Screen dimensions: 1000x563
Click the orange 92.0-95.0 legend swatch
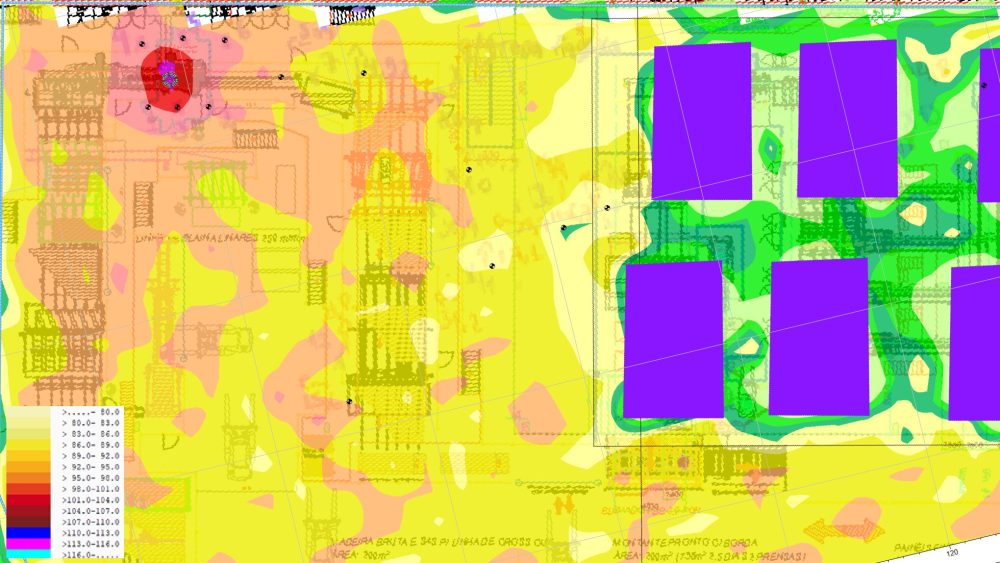(28, 467)
